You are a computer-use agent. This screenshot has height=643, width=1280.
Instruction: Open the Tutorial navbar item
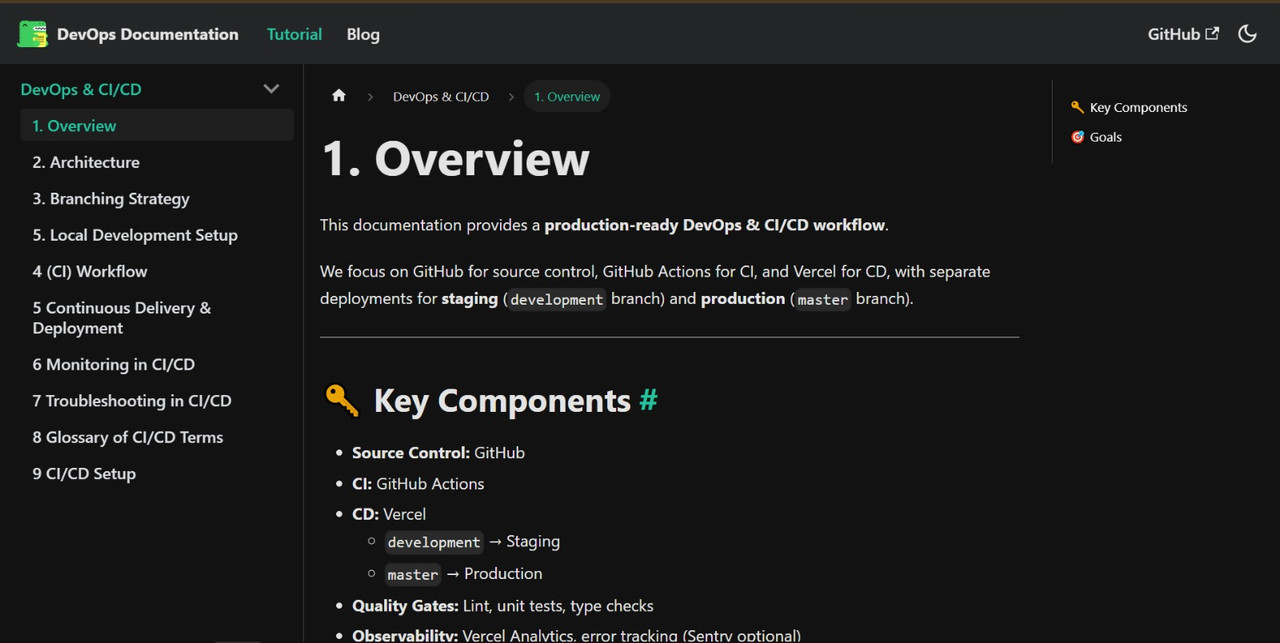(x=294, y=34)
